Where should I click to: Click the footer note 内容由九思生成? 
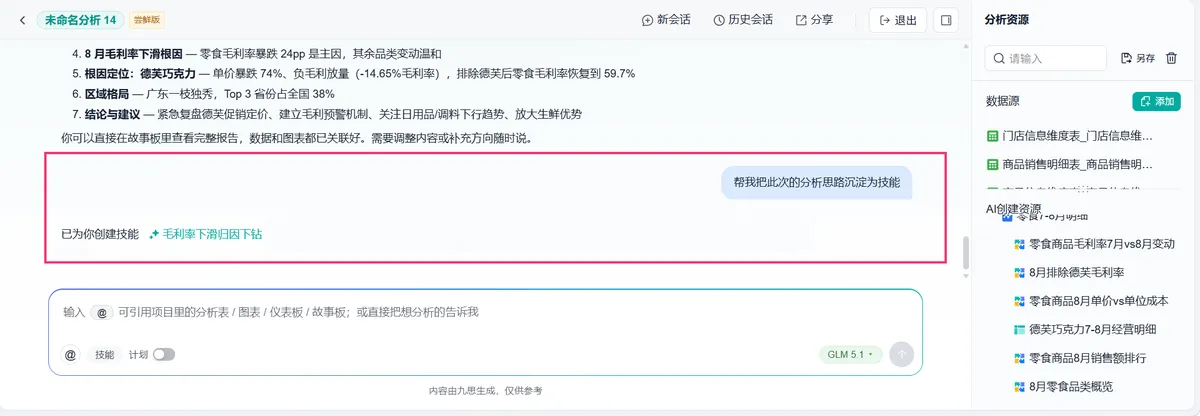pyautogui.click(x=485, y=390)
